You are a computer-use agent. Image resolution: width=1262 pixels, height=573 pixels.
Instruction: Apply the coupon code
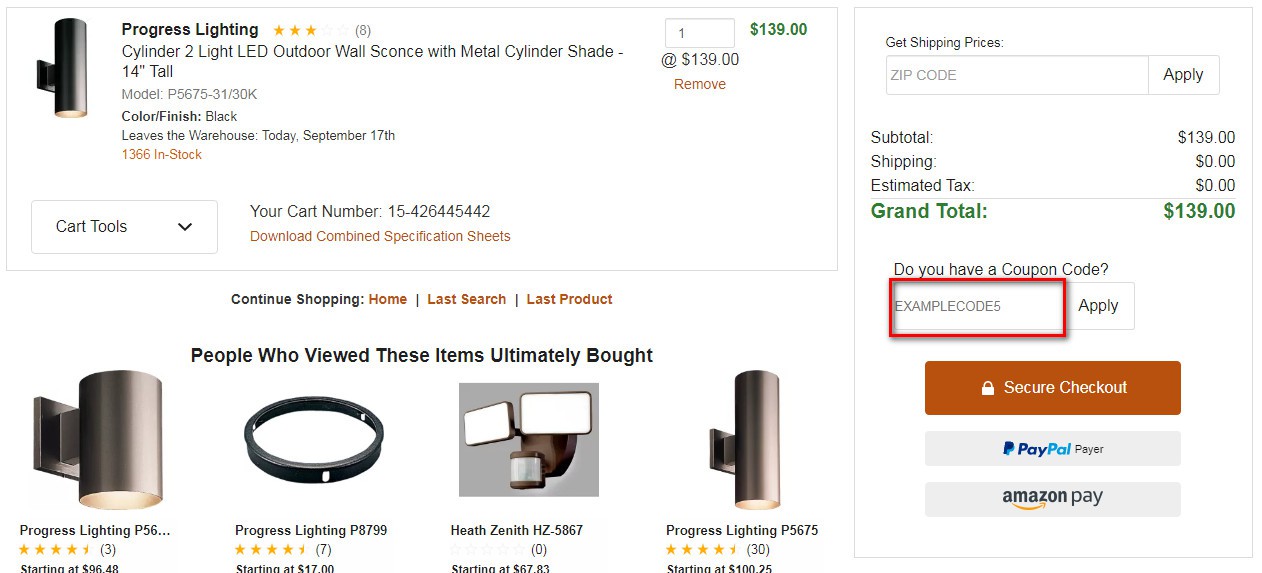pyautogui.click(x=1098, y=306)
